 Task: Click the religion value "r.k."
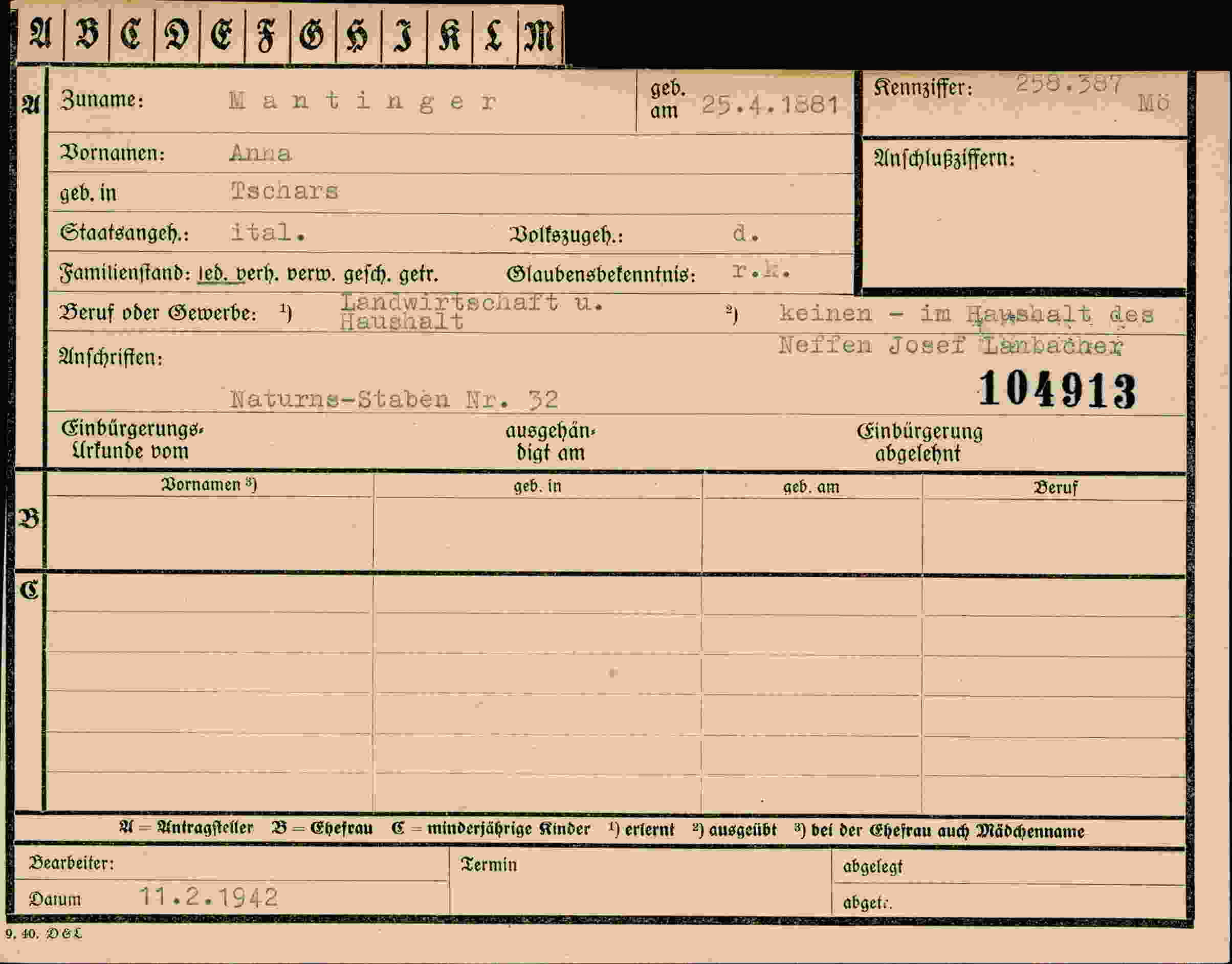point(761,271)
